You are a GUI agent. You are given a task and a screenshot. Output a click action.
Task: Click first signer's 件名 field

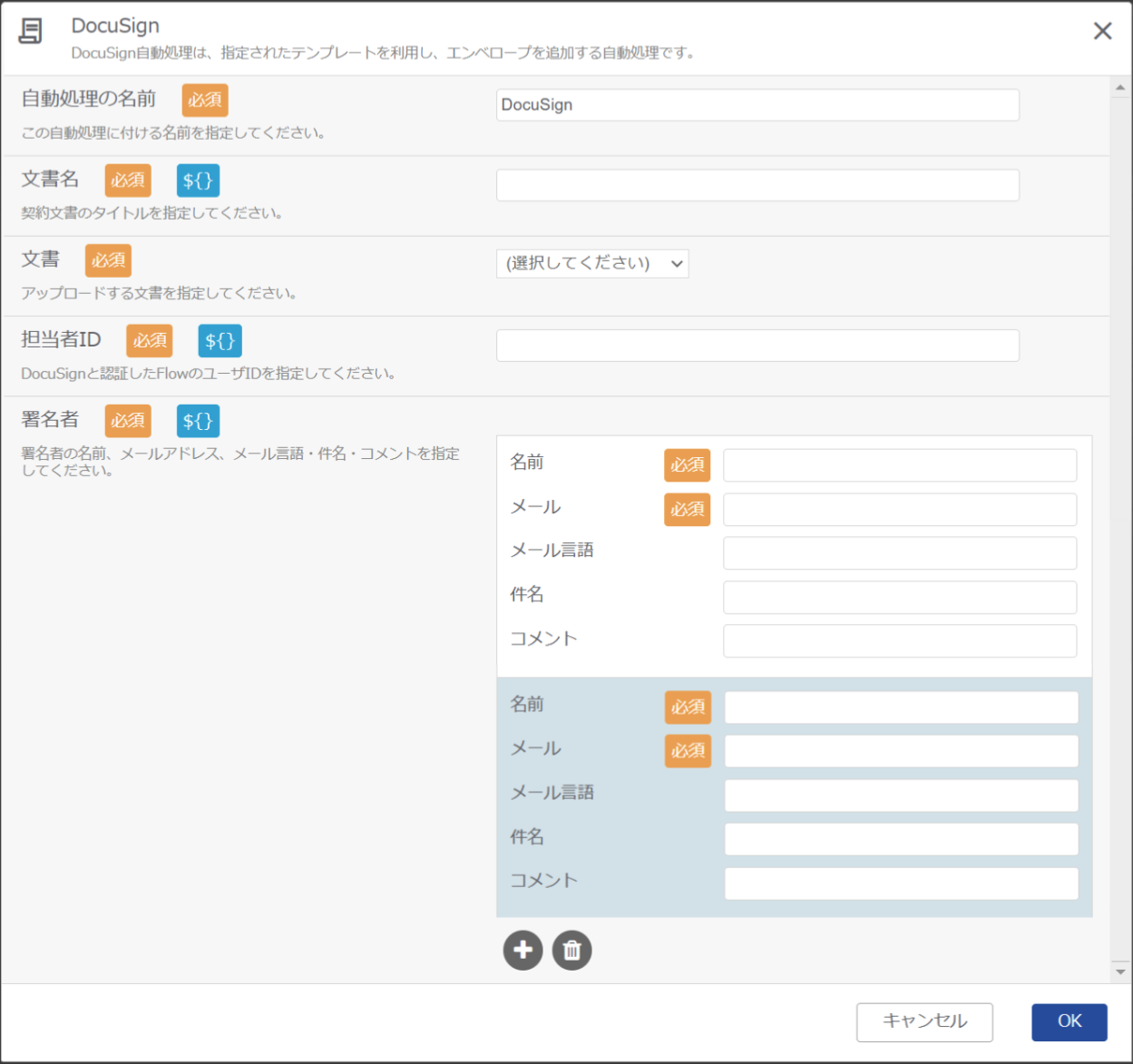[900, 598]
